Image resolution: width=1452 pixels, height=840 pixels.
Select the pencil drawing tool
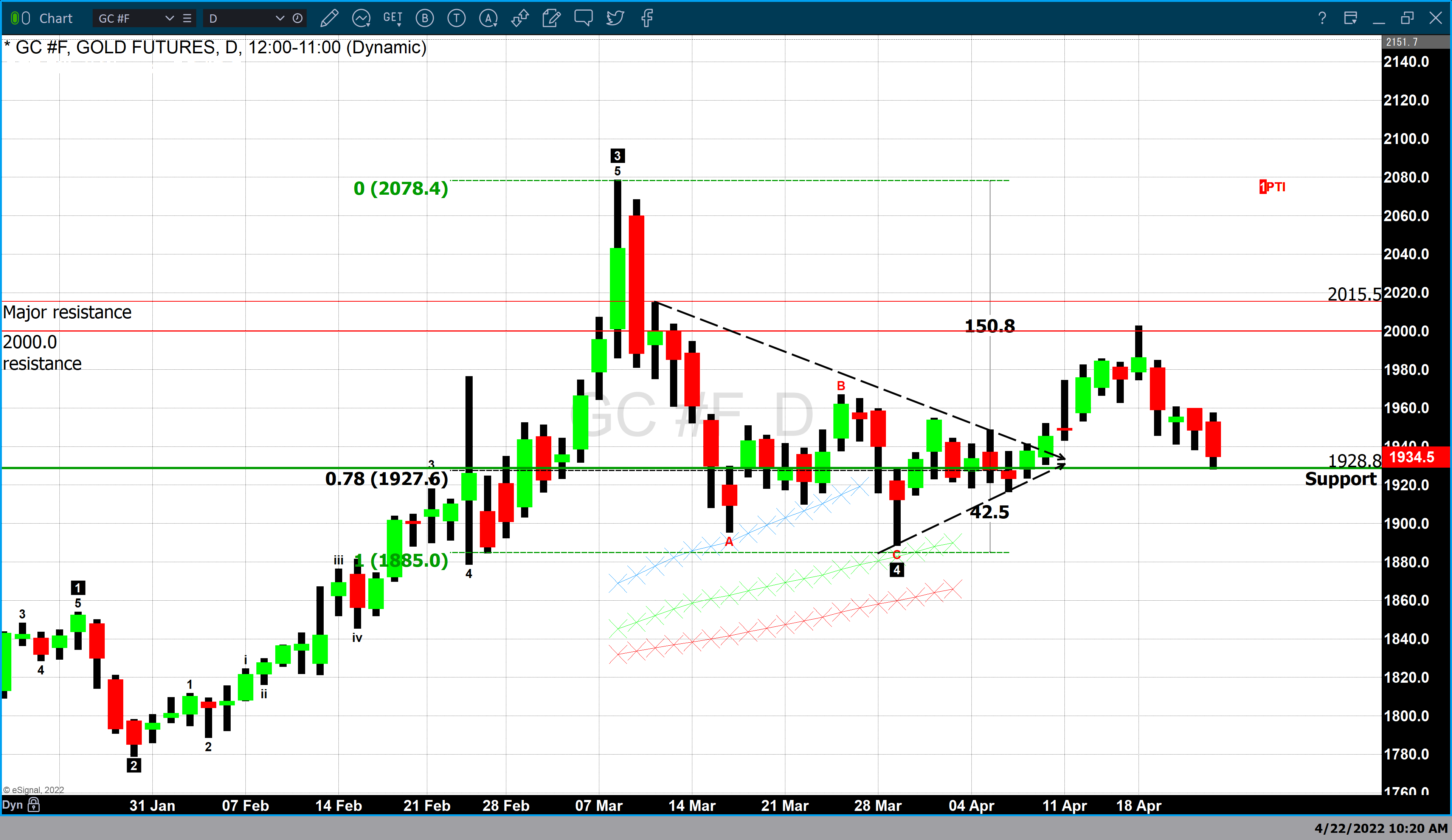tap(329, 19)
